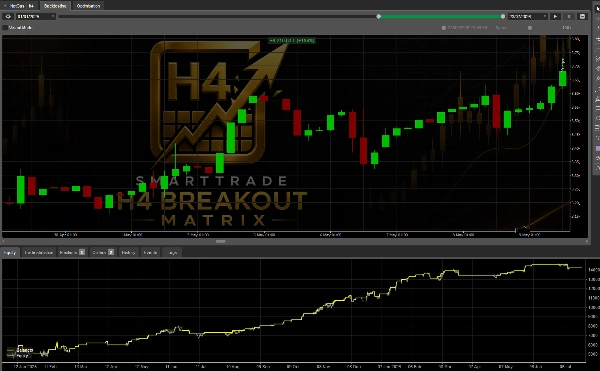600x371 pixels.
Task: Enable the Visual Mode checkbox
Action: [5, 28]
